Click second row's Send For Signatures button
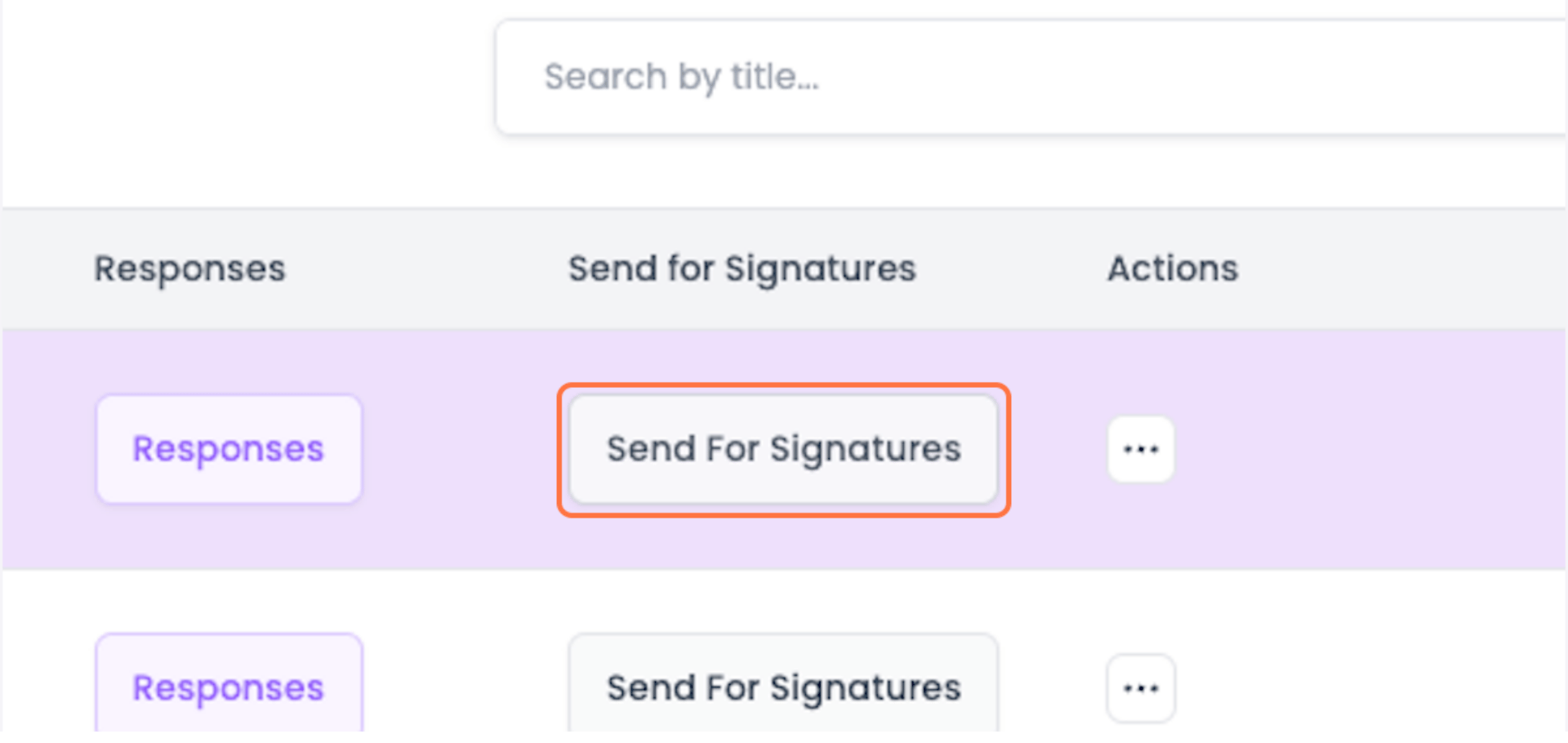 (783, 687)
